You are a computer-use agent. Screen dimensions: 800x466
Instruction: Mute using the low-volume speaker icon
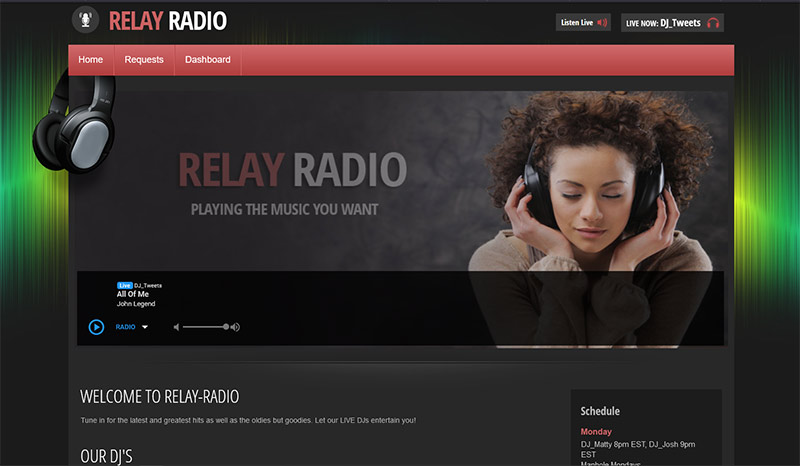pyautogui.click(x=176, y=327)
